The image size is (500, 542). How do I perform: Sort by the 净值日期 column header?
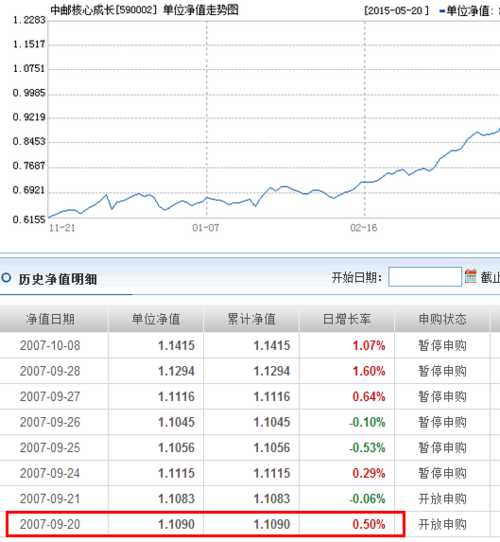pyautogui.click(x=50, y=319)
